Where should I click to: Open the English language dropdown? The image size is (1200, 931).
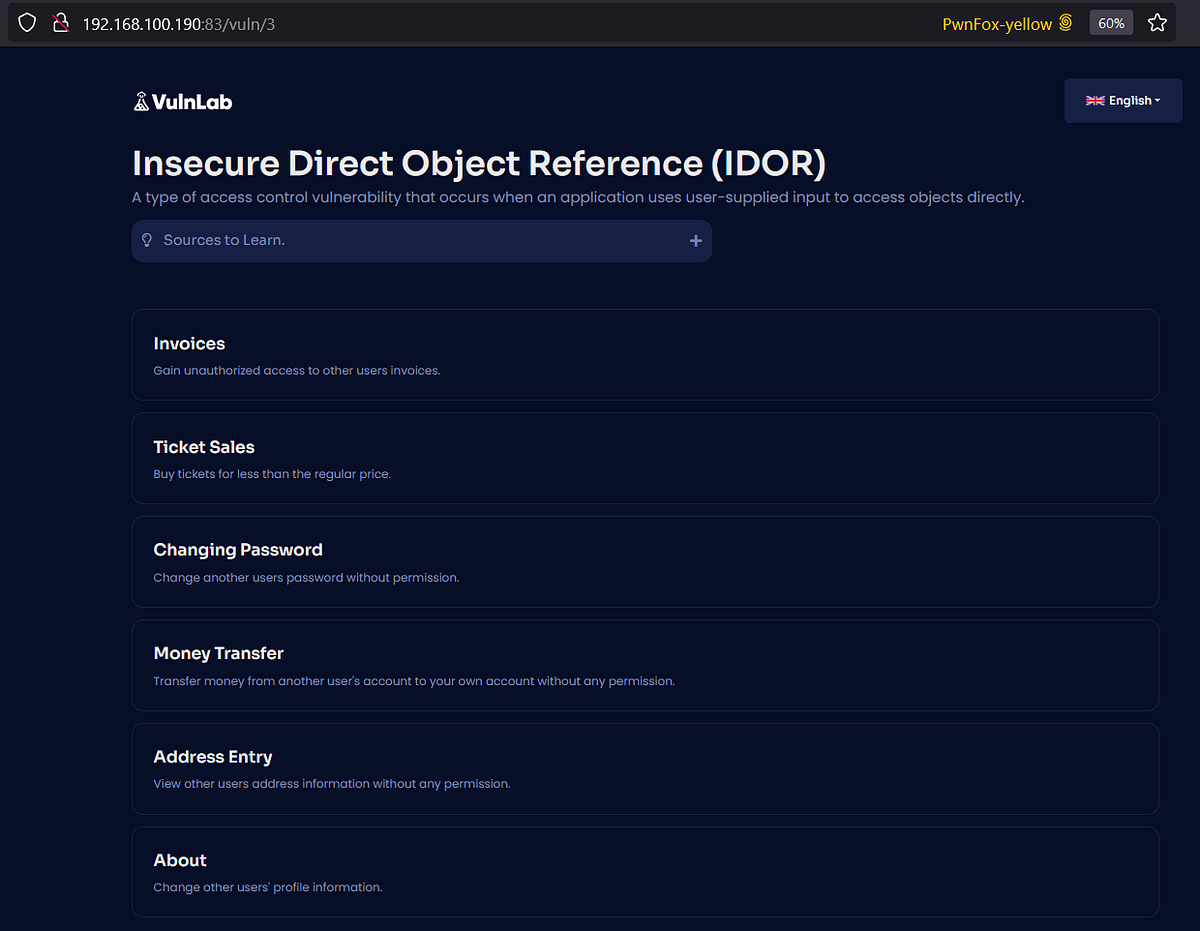(x=1123, y=101)
